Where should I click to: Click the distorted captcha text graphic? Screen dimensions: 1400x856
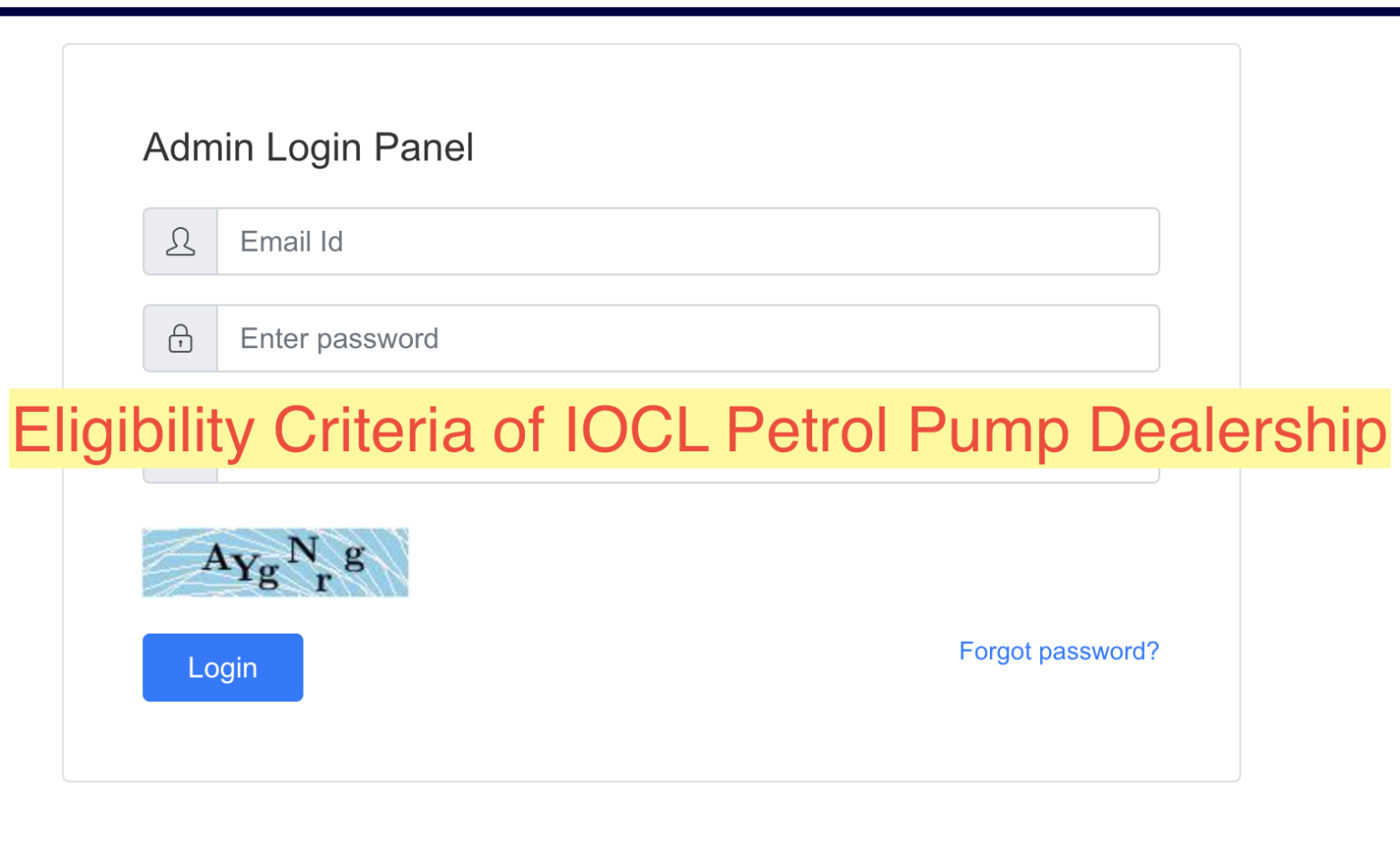click(275, 562)
